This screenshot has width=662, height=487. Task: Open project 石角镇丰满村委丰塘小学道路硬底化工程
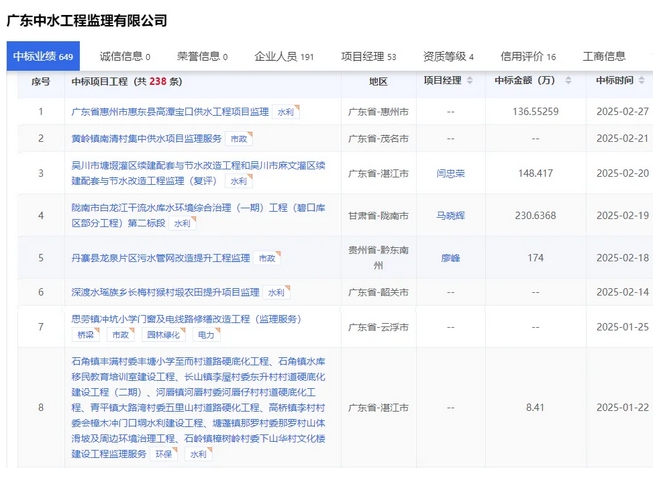tap(198, 408)
